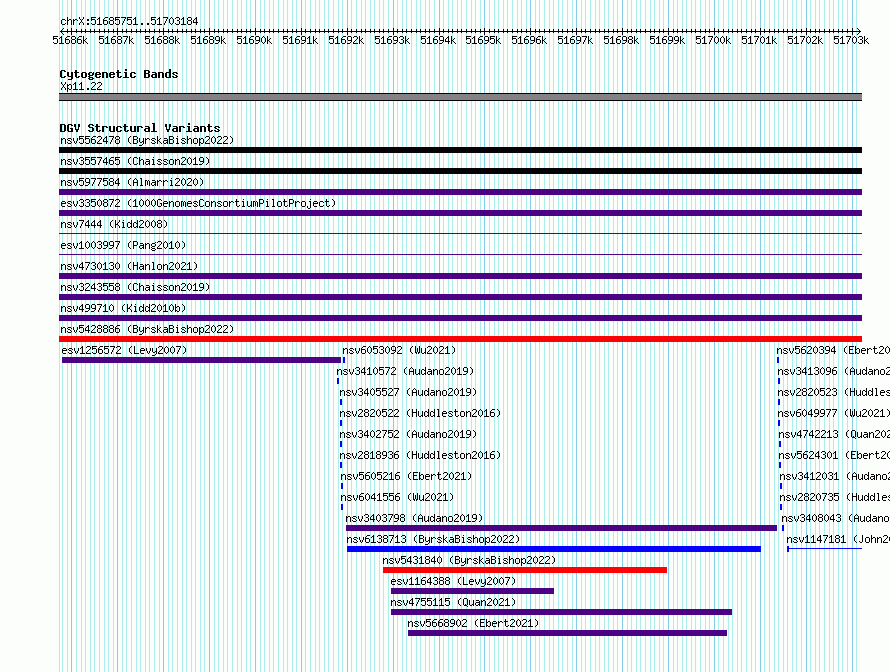Click nsv3410572 (Audano2019) label

(x=405, y=371)
